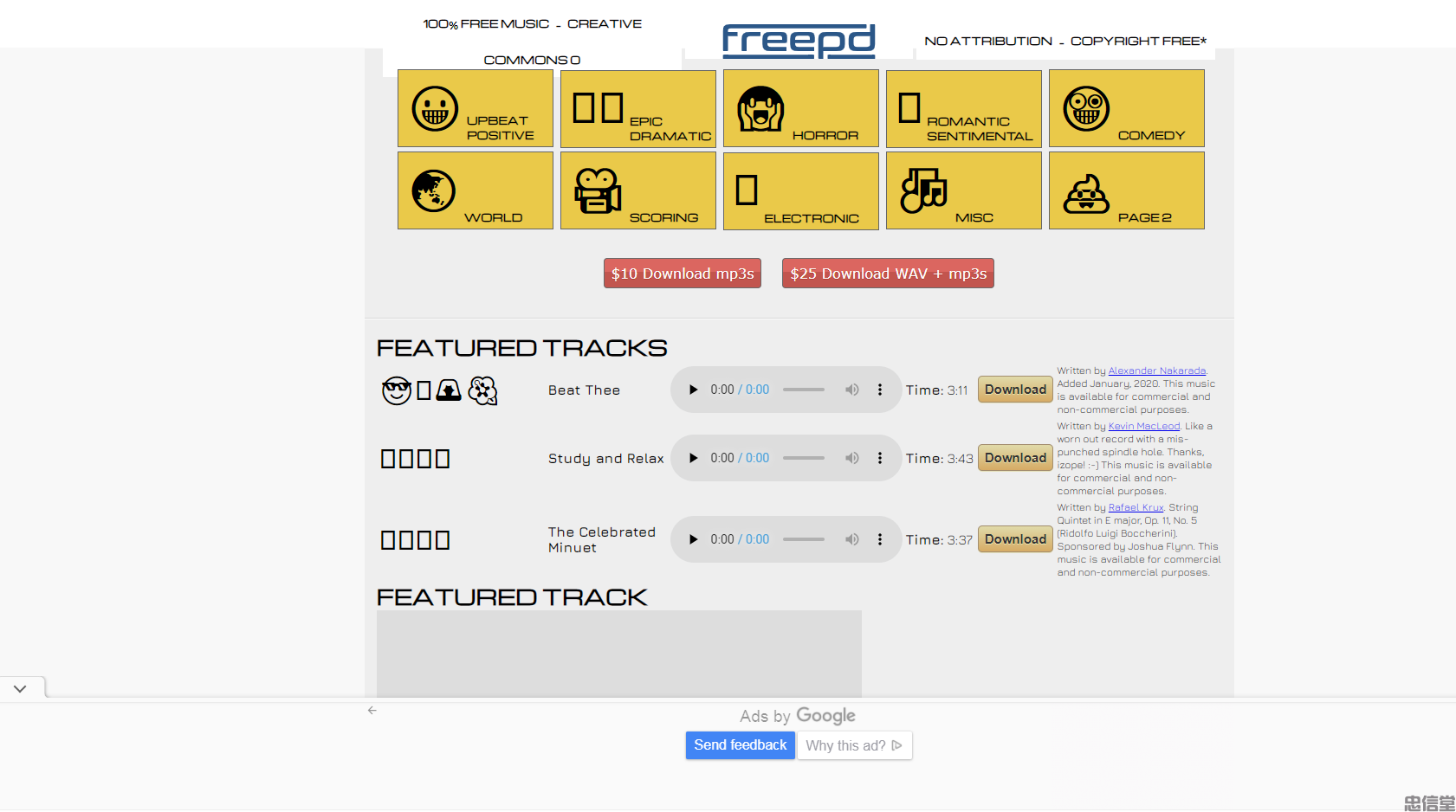
Task: Play The Celebrated Minuet track
Action: tap(693, 539)
